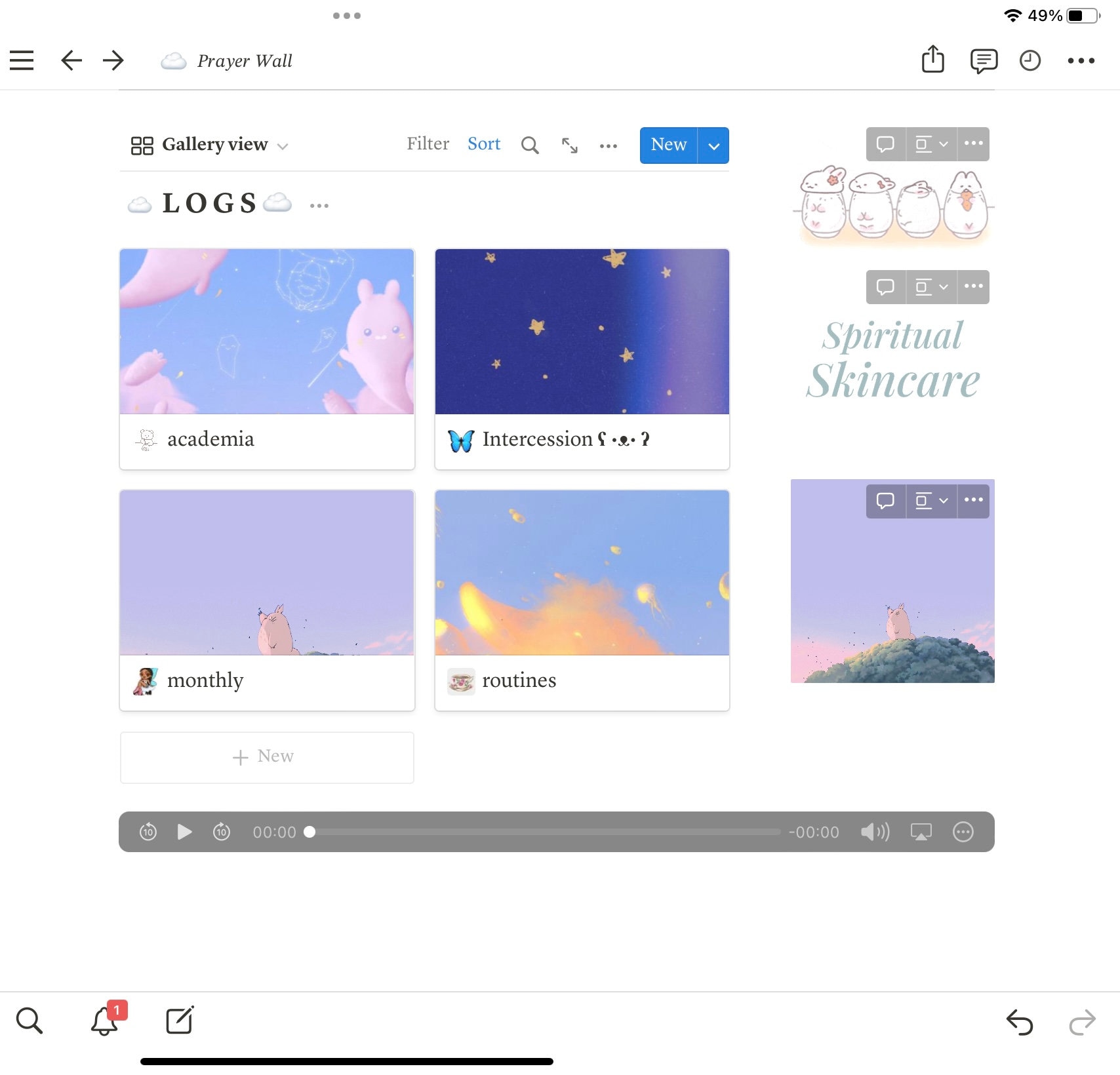Open sorting options with the Sort label
Image resolution: width=1120 pixels, height=1075 pixels.
483,144
